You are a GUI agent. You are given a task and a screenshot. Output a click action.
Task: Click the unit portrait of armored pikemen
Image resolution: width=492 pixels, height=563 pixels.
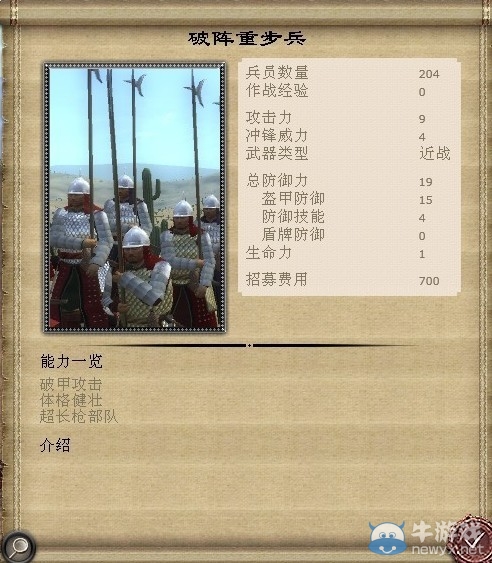pyautogui.click(x=135, y=197)
